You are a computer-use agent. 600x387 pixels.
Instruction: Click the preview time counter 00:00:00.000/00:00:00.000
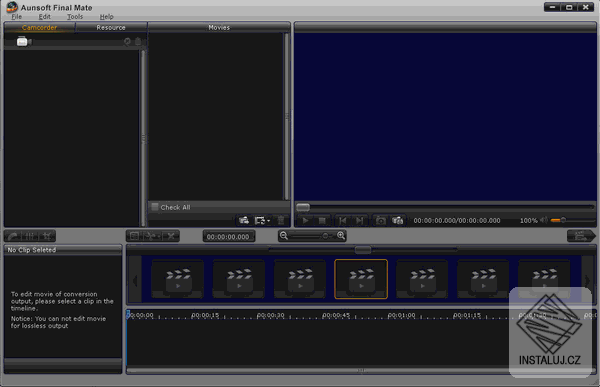pyautogui.click(x=457, y=220)
